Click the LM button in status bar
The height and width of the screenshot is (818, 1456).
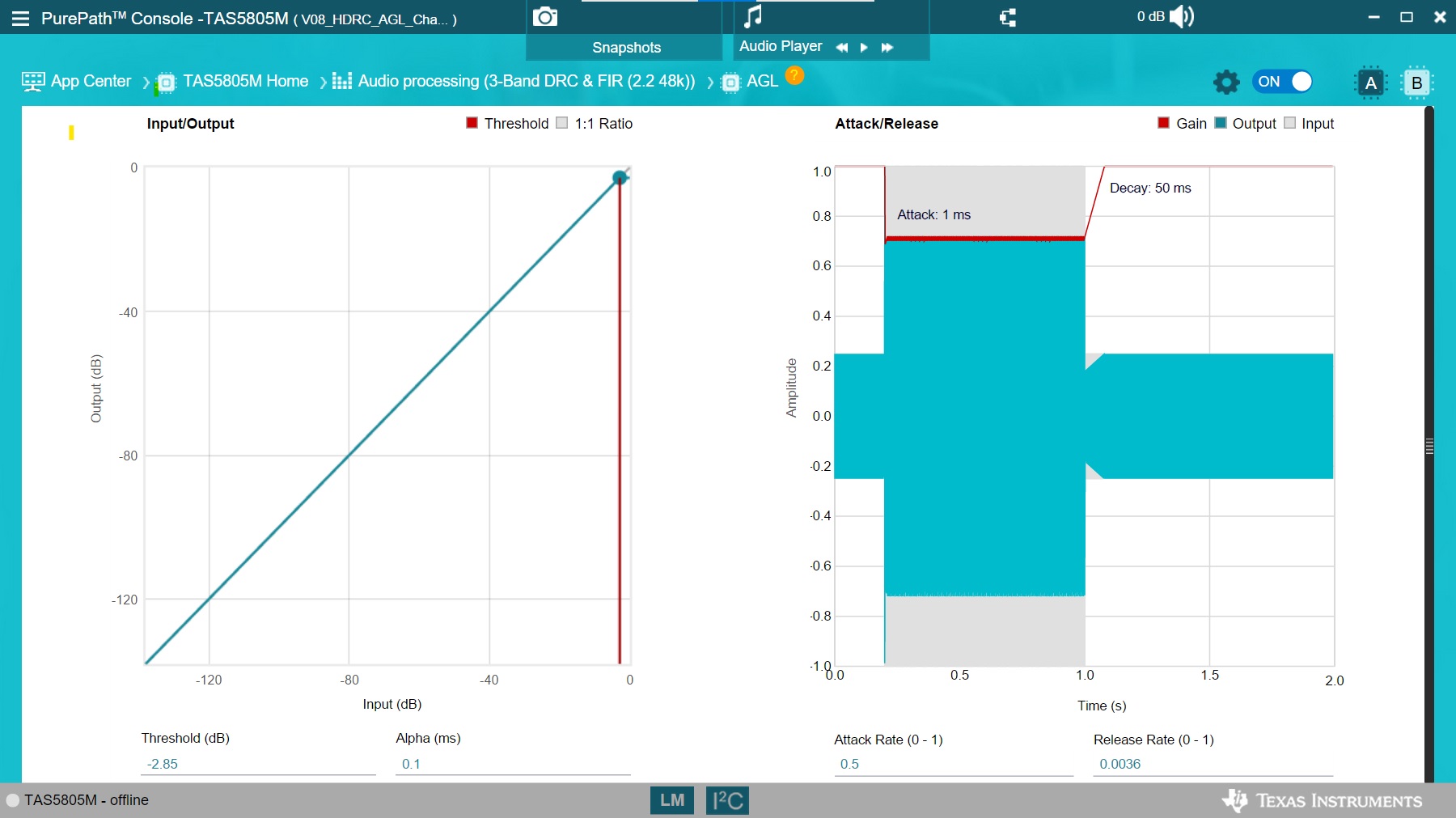672,800
